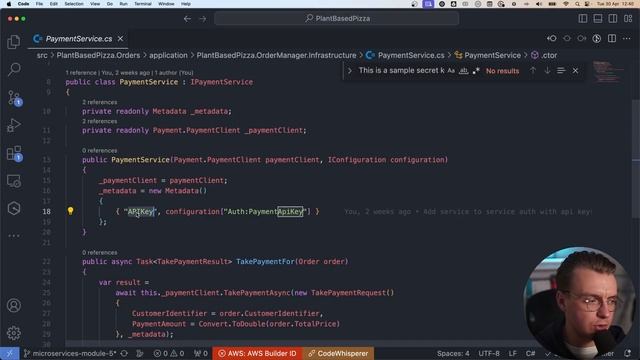
Task: Select language mode C# in status bar
Action: coord(530,353)
